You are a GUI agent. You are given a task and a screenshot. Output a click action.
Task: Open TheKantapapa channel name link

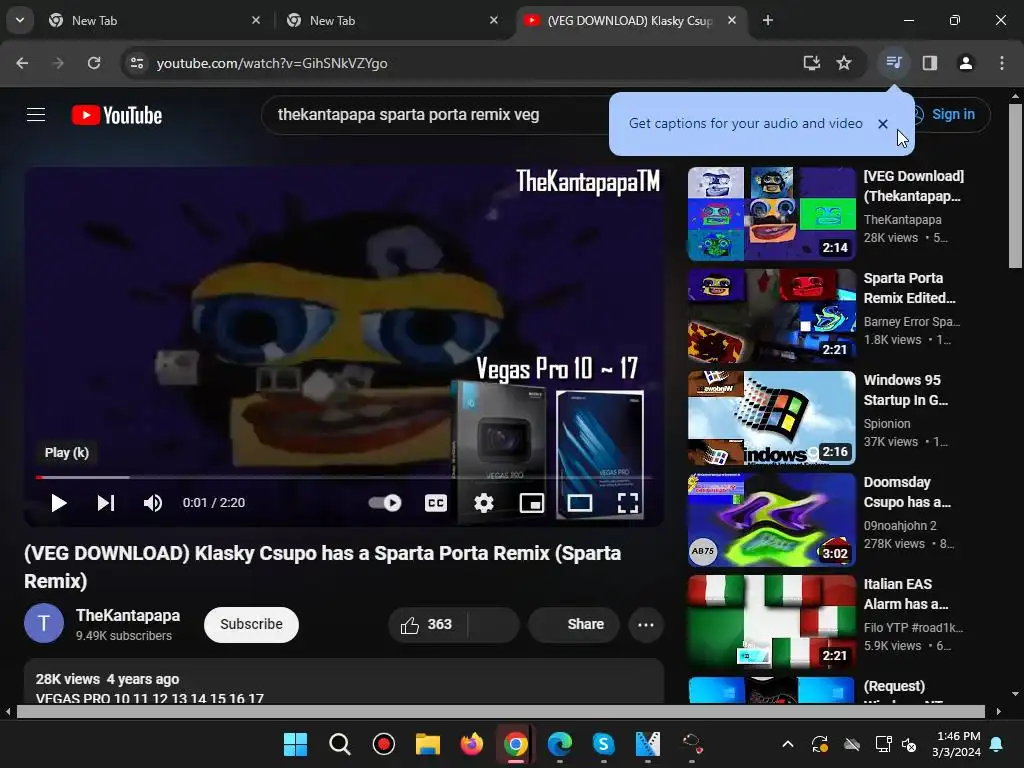click(128, 616)
